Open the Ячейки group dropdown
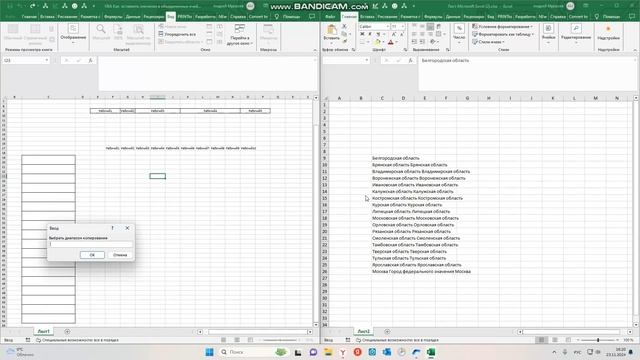The image size is (640, 360). pyautogui.click(x=549, y=33)
